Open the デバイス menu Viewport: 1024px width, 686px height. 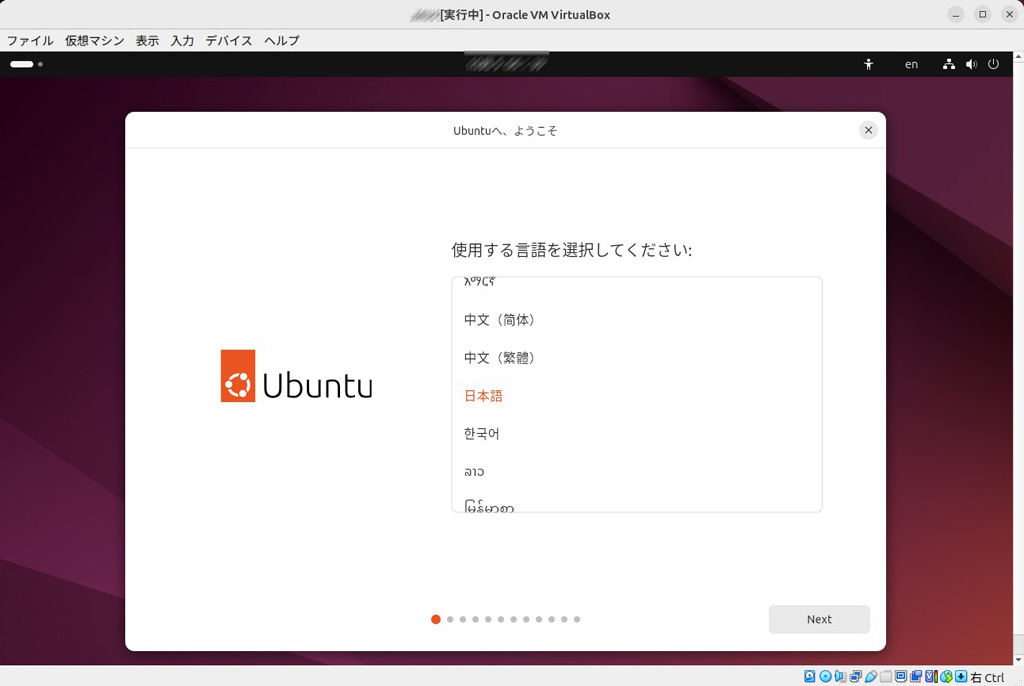[x=229, y=41]
